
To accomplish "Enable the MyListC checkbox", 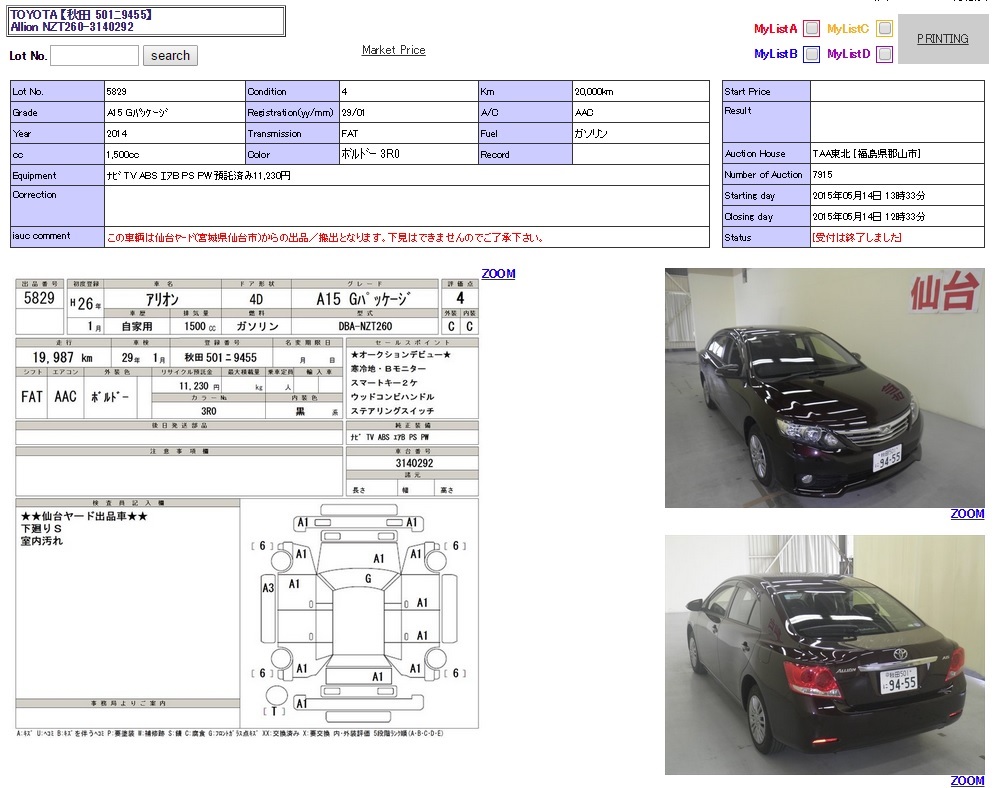I will 884,28.
